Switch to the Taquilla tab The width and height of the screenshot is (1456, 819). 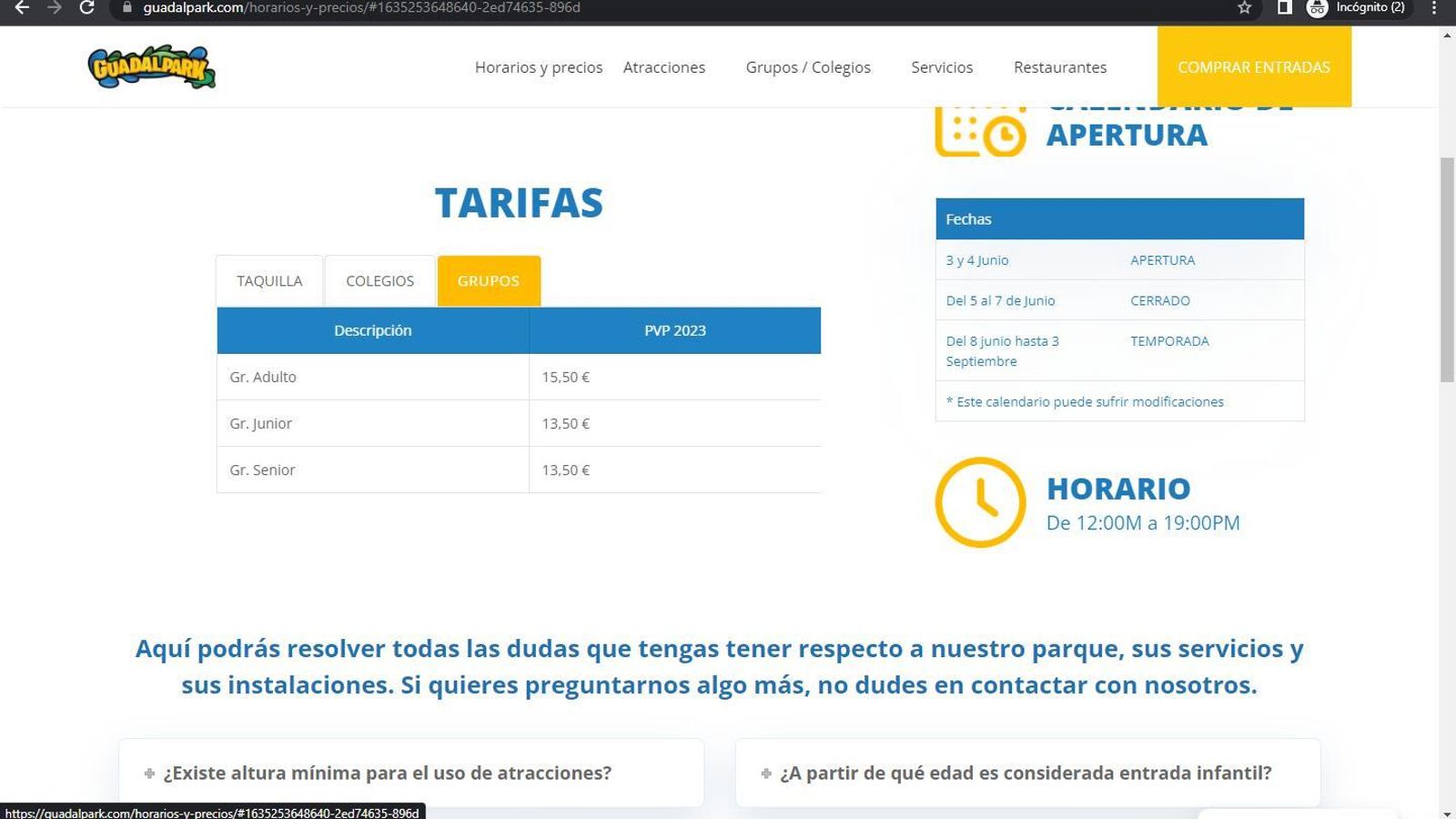pos(269,281)
